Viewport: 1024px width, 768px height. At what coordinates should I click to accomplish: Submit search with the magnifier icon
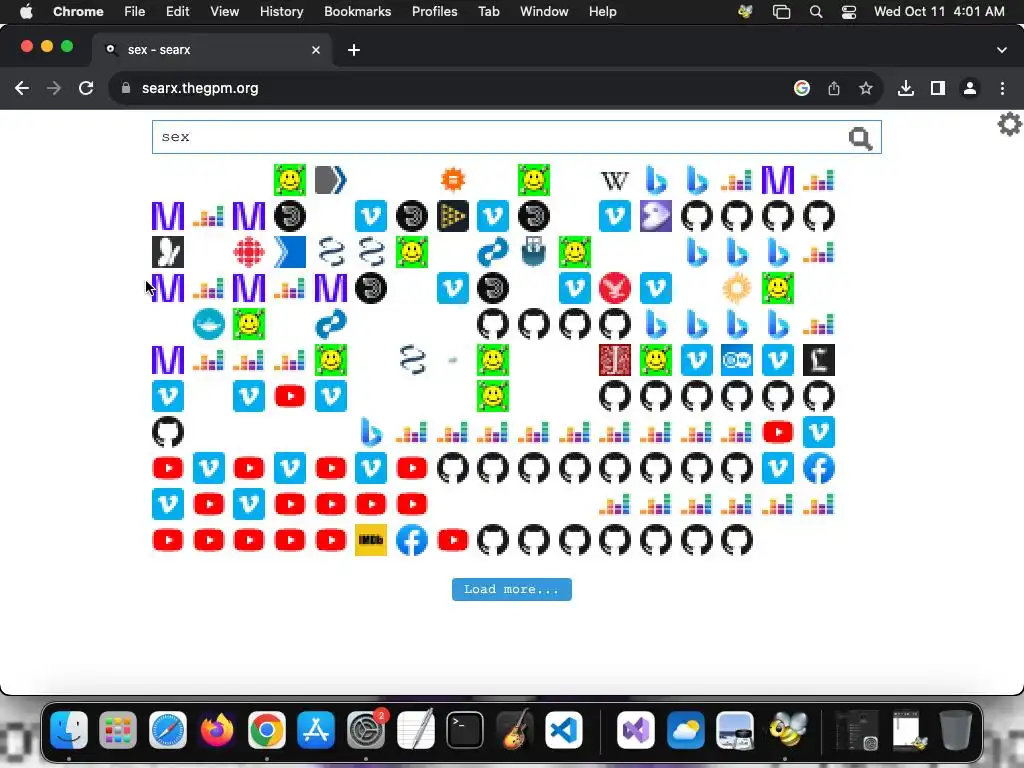click(x=860, y=138)
